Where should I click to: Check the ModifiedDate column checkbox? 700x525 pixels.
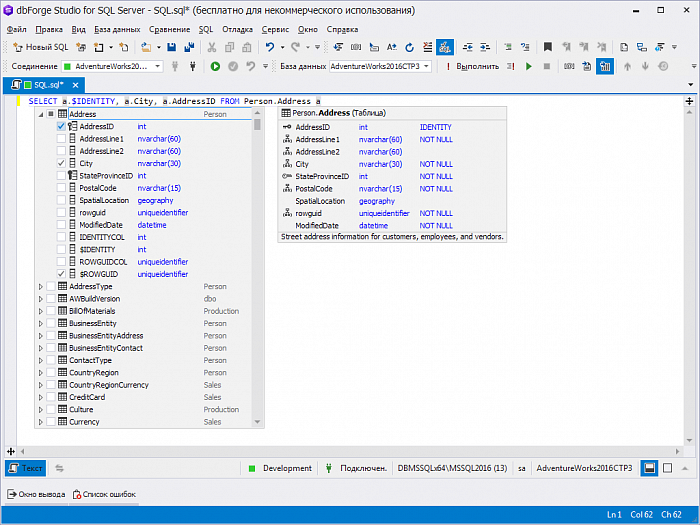click(61, 225)
